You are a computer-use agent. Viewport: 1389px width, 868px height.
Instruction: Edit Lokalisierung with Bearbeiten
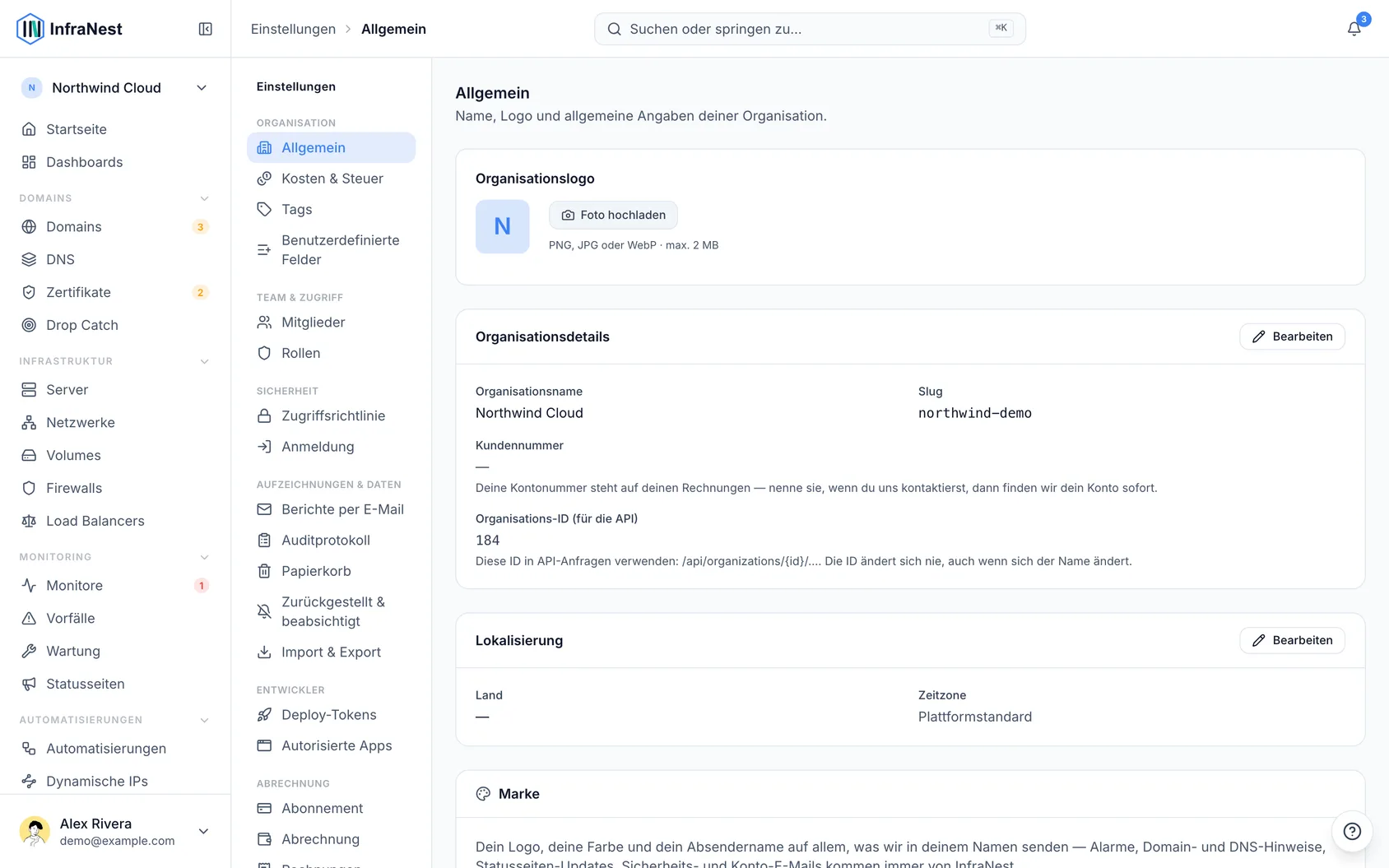(x=1292, y=640)
